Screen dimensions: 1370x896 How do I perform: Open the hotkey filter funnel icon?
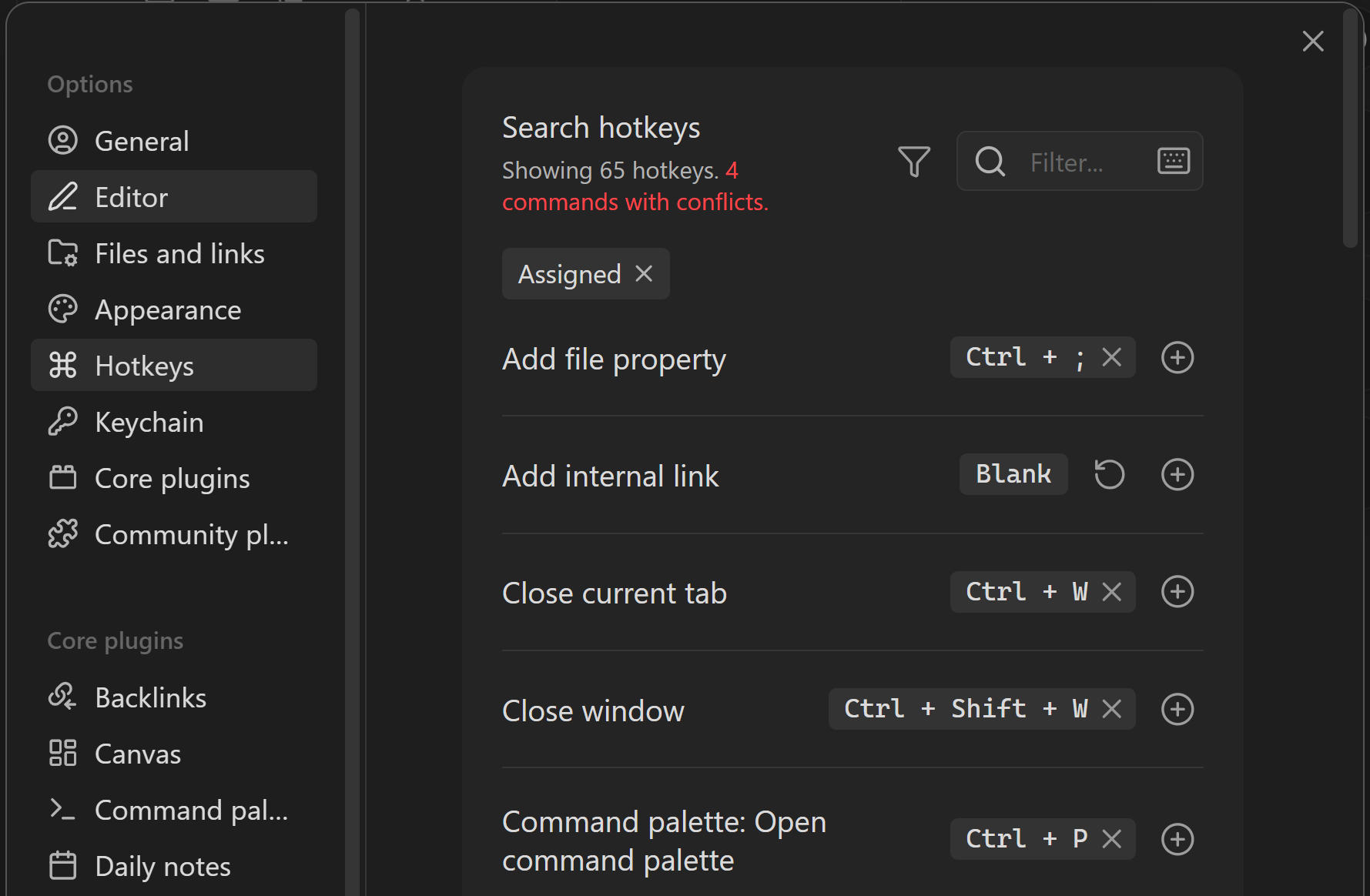pyautogui.click(x=914, y=162)
